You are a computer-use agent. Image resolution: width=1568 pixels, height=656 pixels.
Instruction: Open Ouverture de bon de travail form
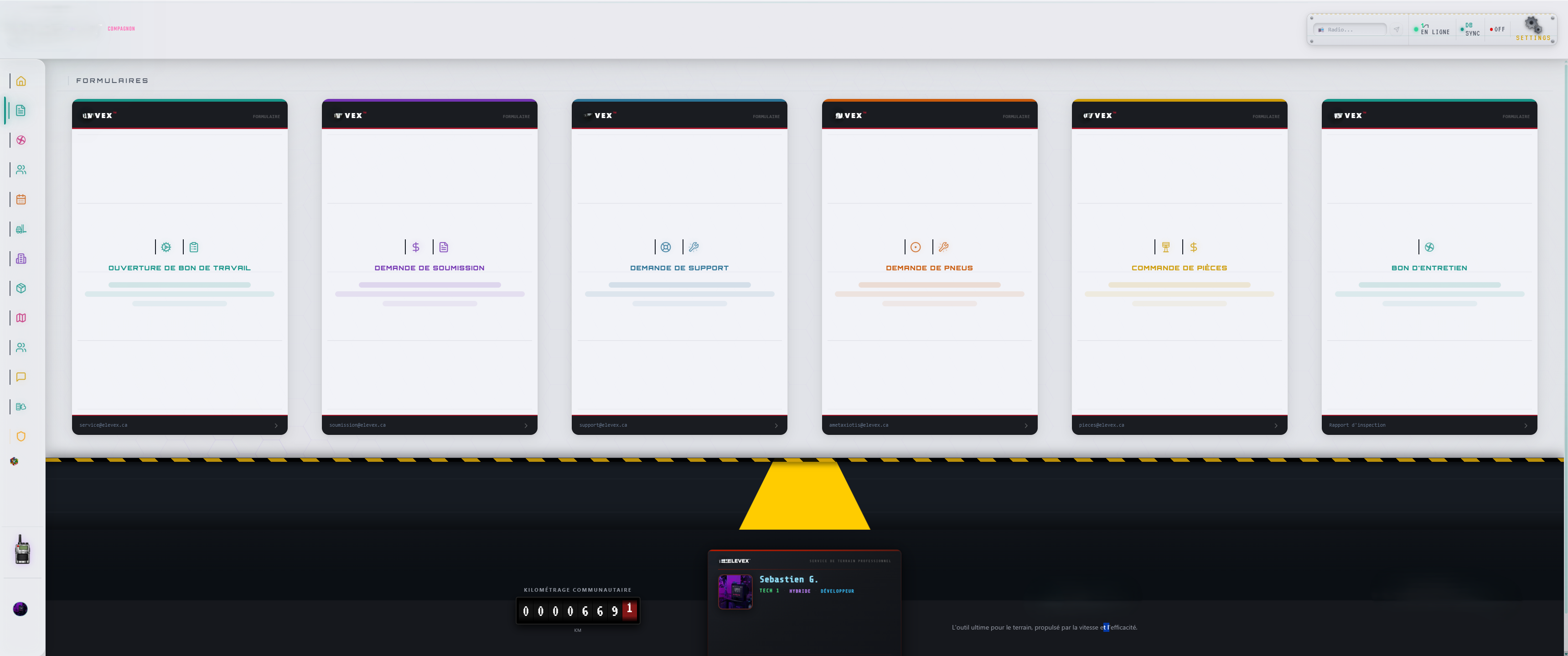(x=180, y=268)
